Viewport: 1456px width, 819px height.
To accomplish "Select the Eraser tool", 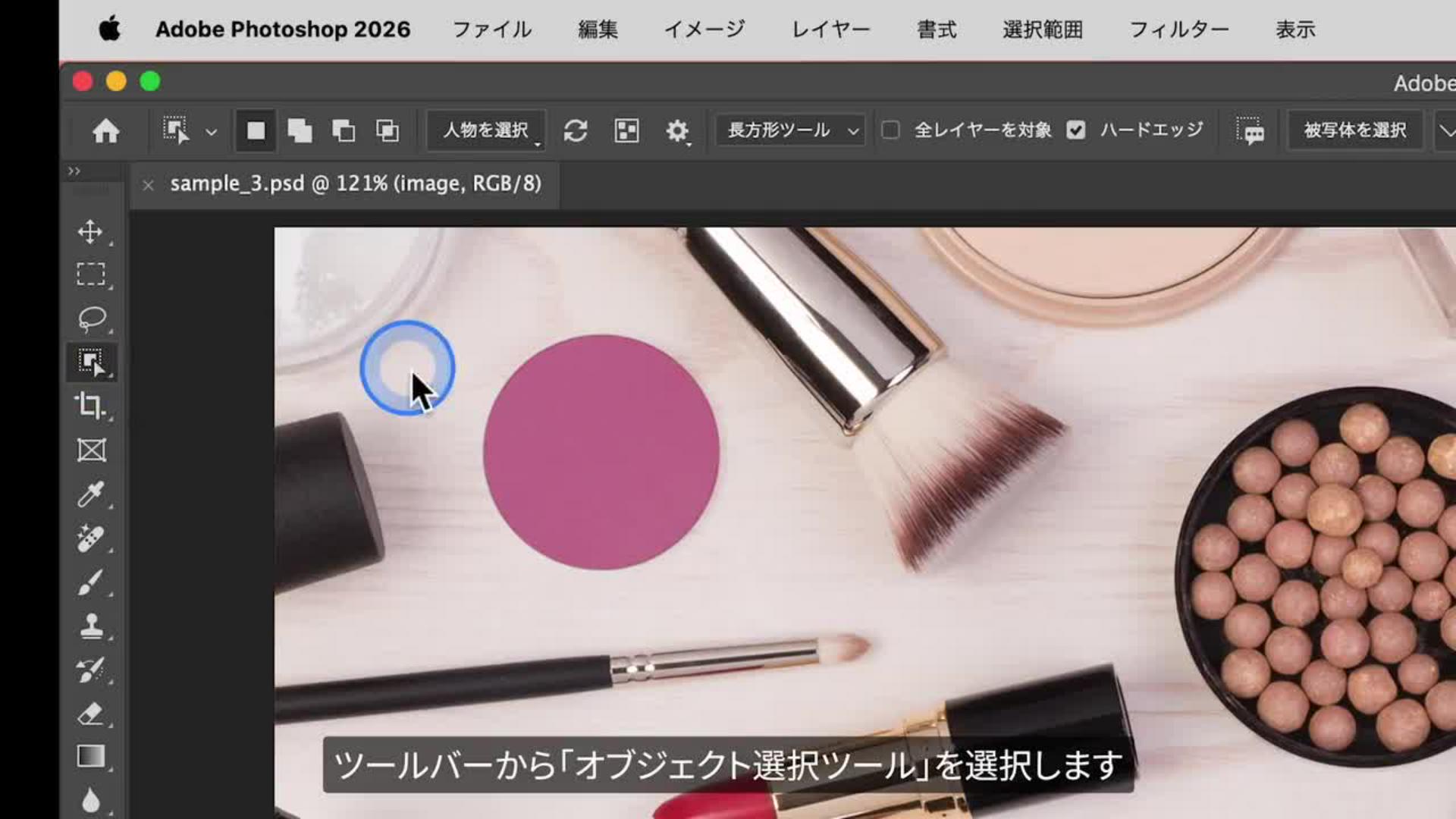I will [x=90, y=714].
